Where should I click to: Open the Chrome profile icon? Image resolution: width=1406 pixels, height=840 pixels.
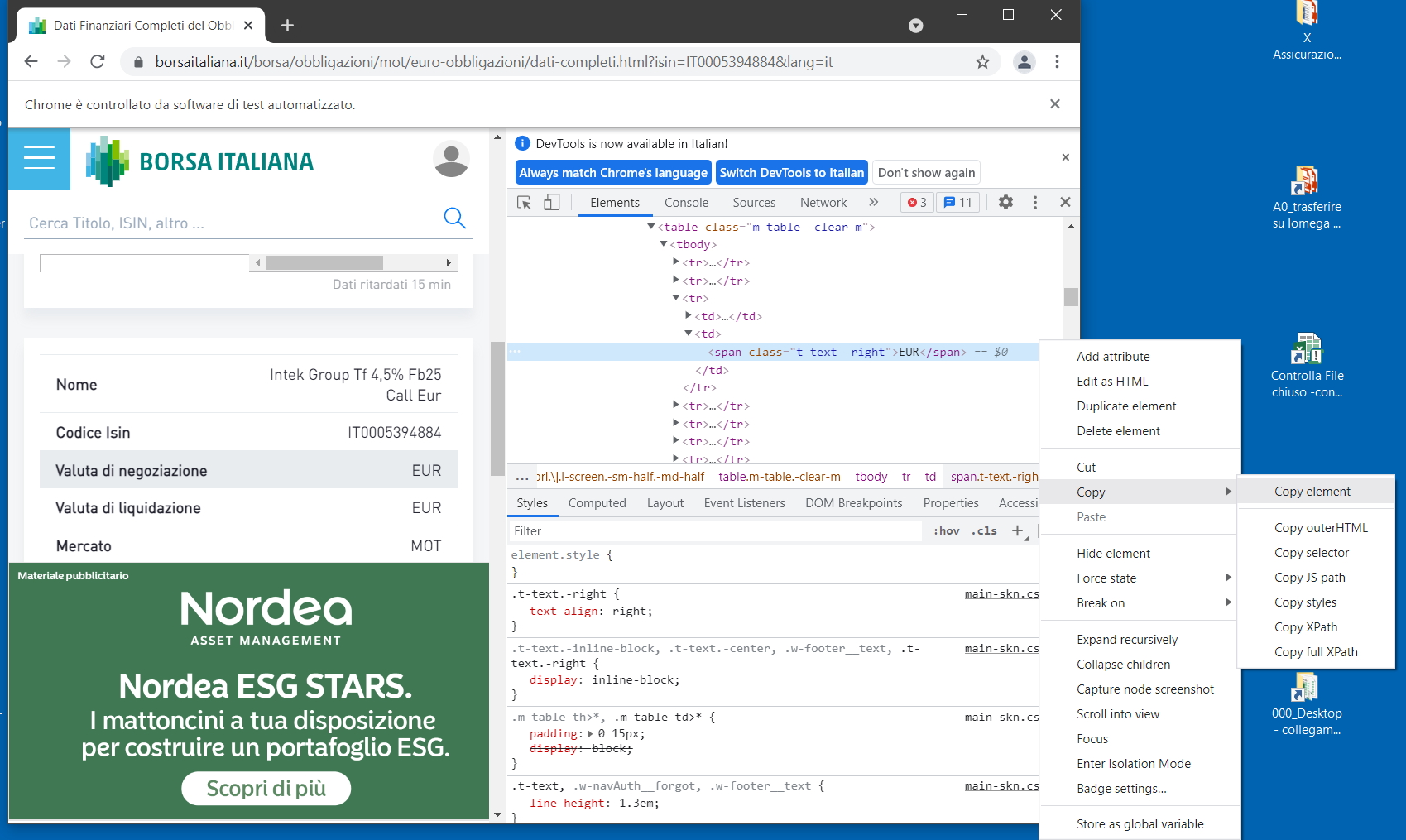[x=1025, y=62]
